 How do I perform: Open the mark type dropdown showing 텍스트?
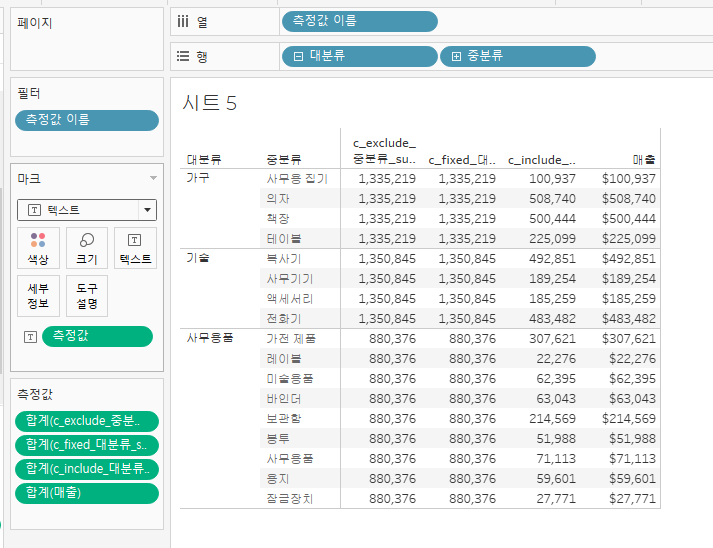pyautogui.click(x=87, y=210)
